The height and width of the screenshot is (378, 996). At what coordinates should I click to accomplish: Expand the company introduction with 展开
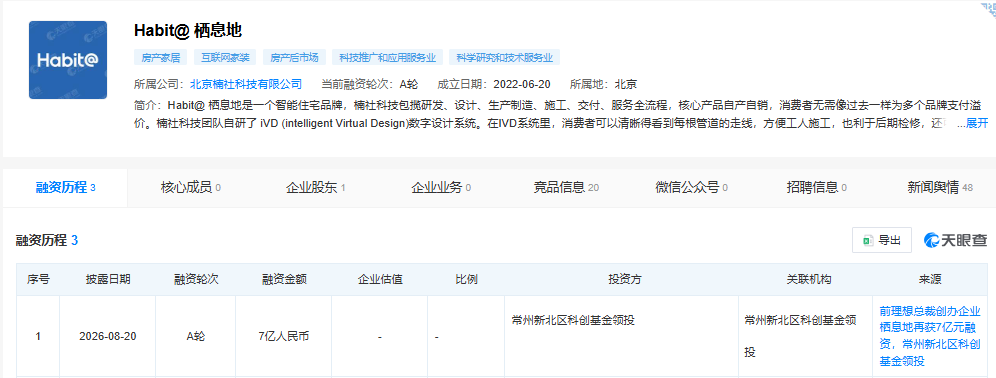point(977,123)
